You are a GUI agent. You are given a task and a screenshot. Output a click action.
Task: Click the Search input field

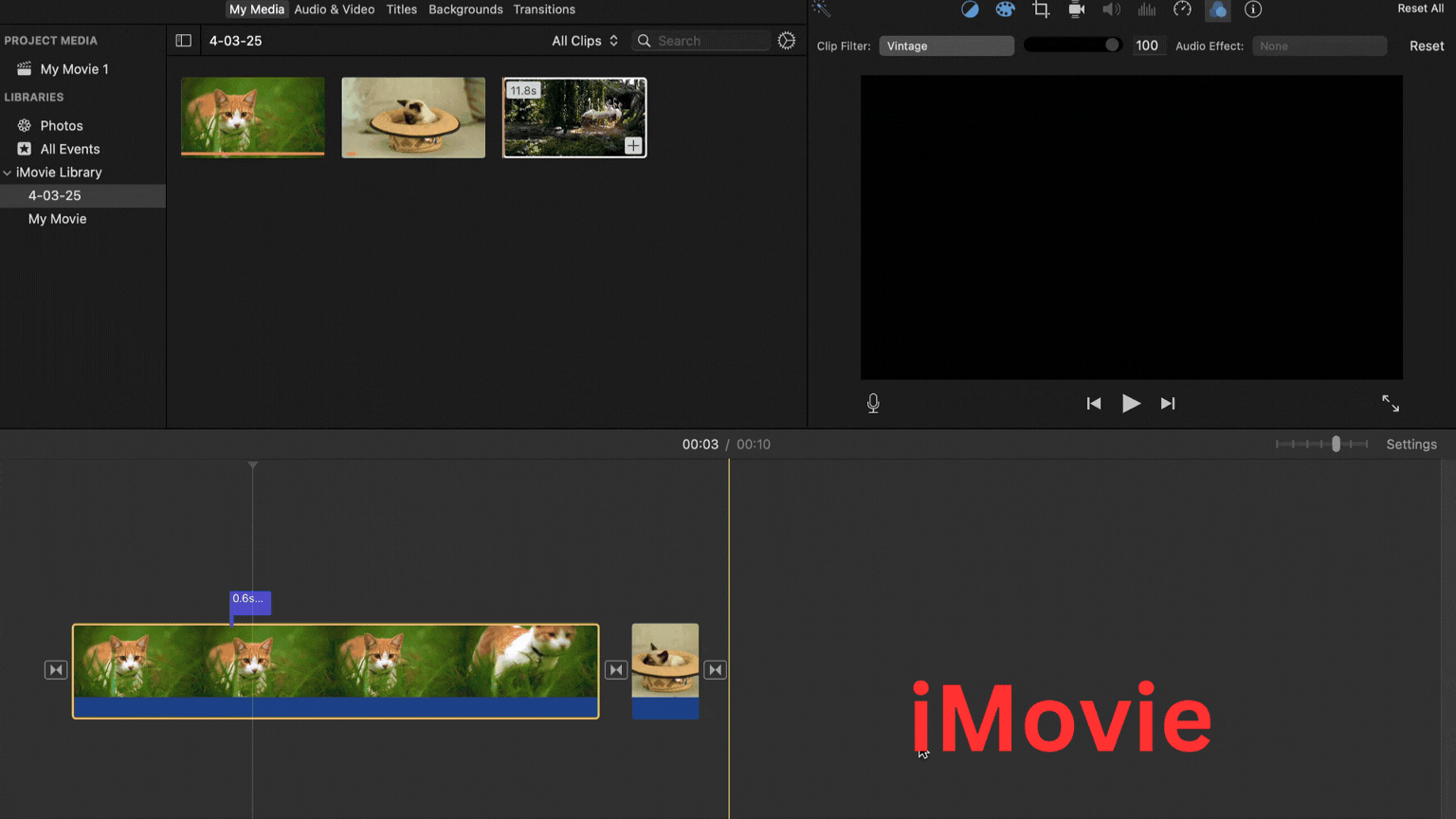point(702,41)
